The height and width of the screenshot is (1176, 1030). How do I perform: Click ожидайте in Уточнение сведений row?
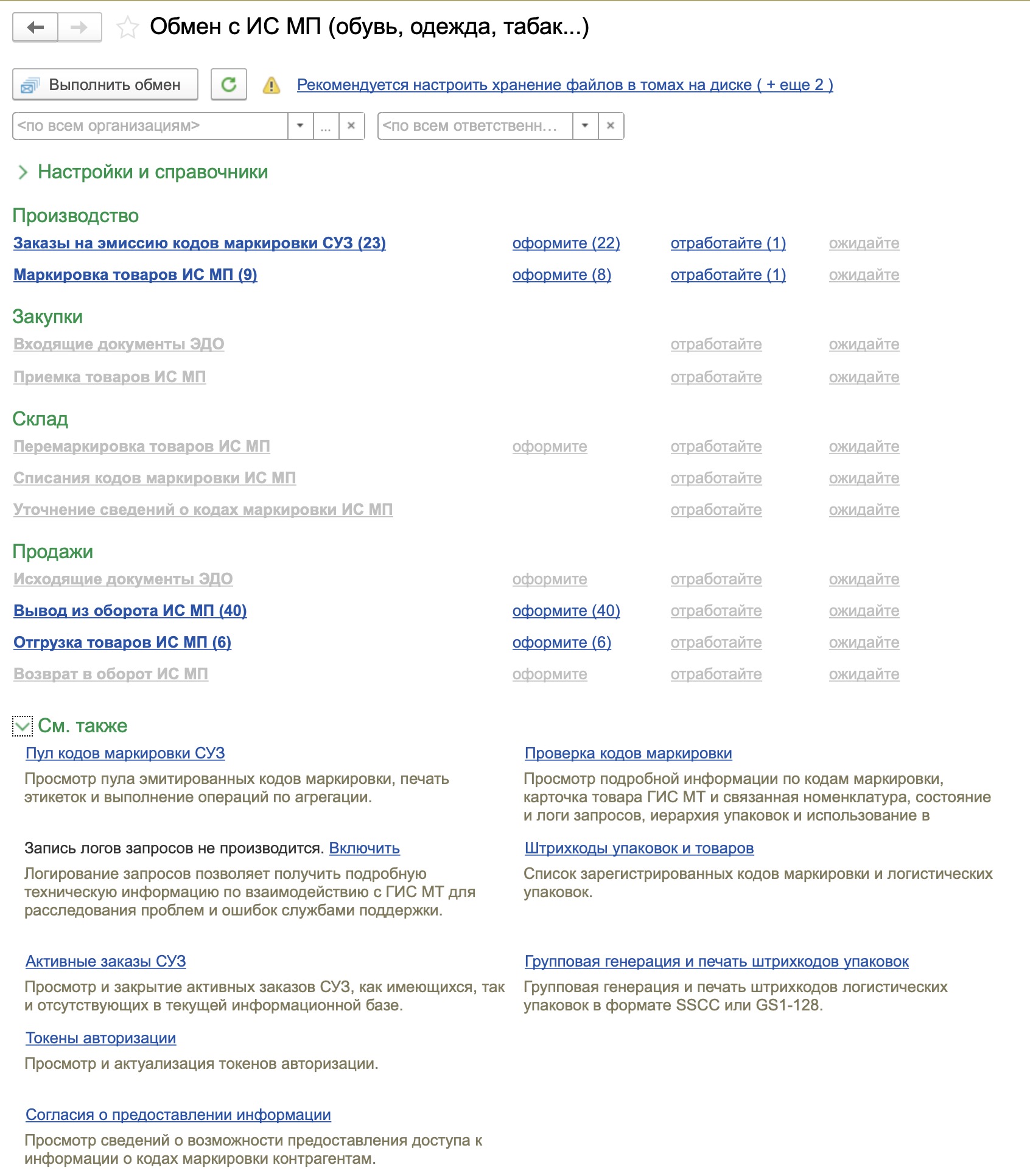[864, 510]
